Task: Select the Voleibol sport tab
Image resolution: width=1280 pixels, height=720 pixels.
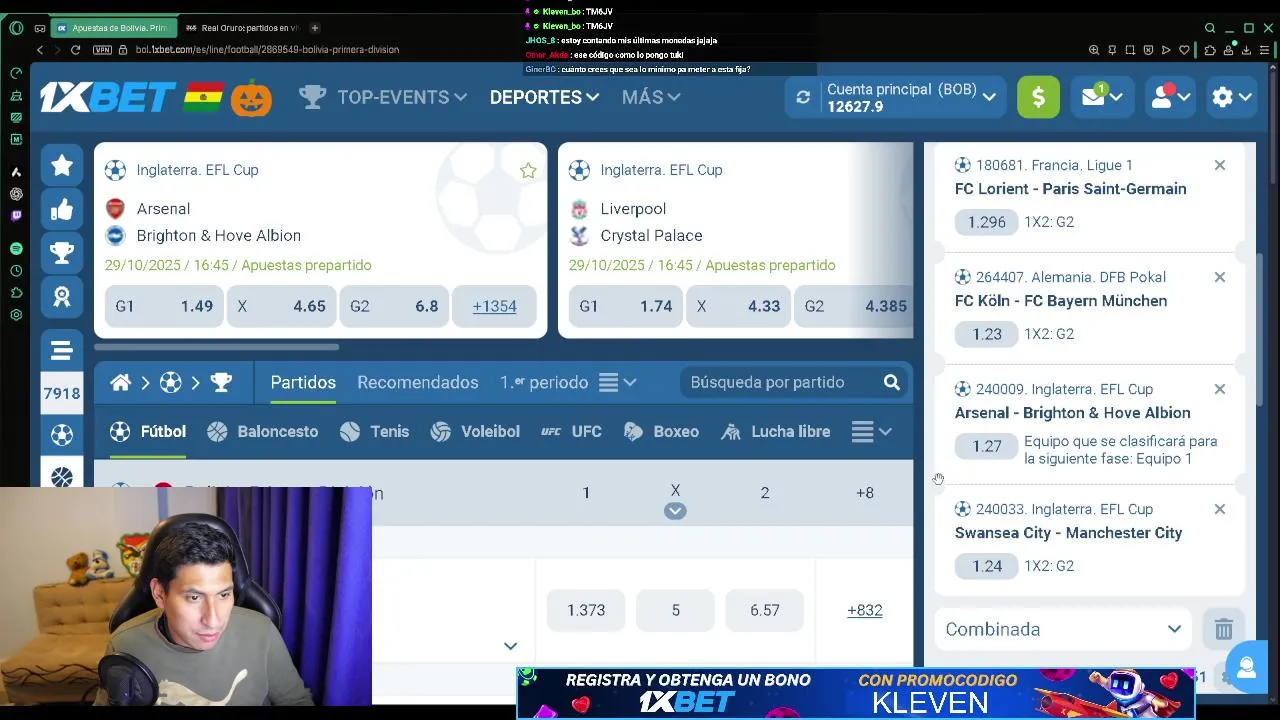Action: [475, 431]
